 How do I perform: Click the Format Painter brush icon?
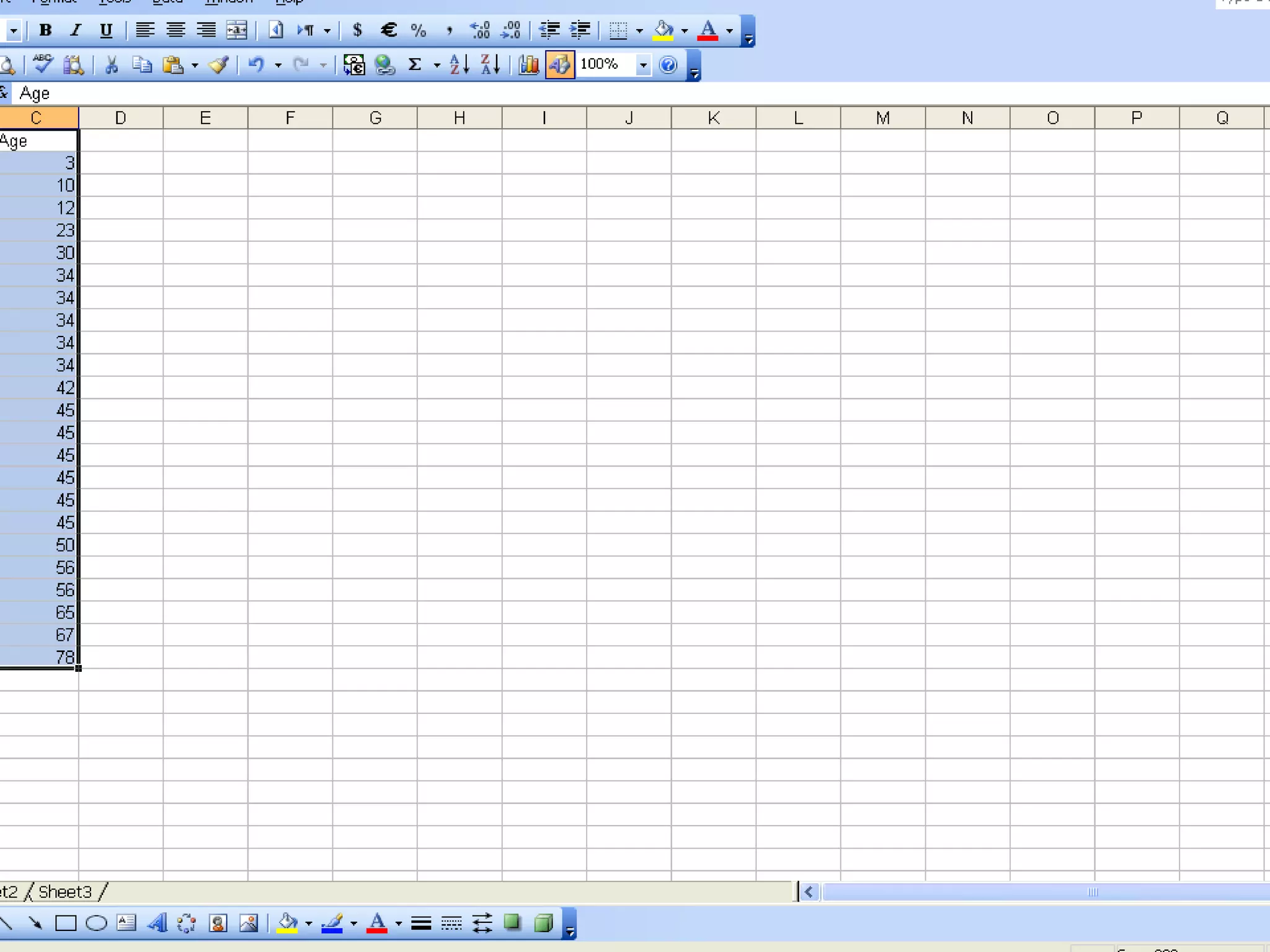[x=219, y=64]
